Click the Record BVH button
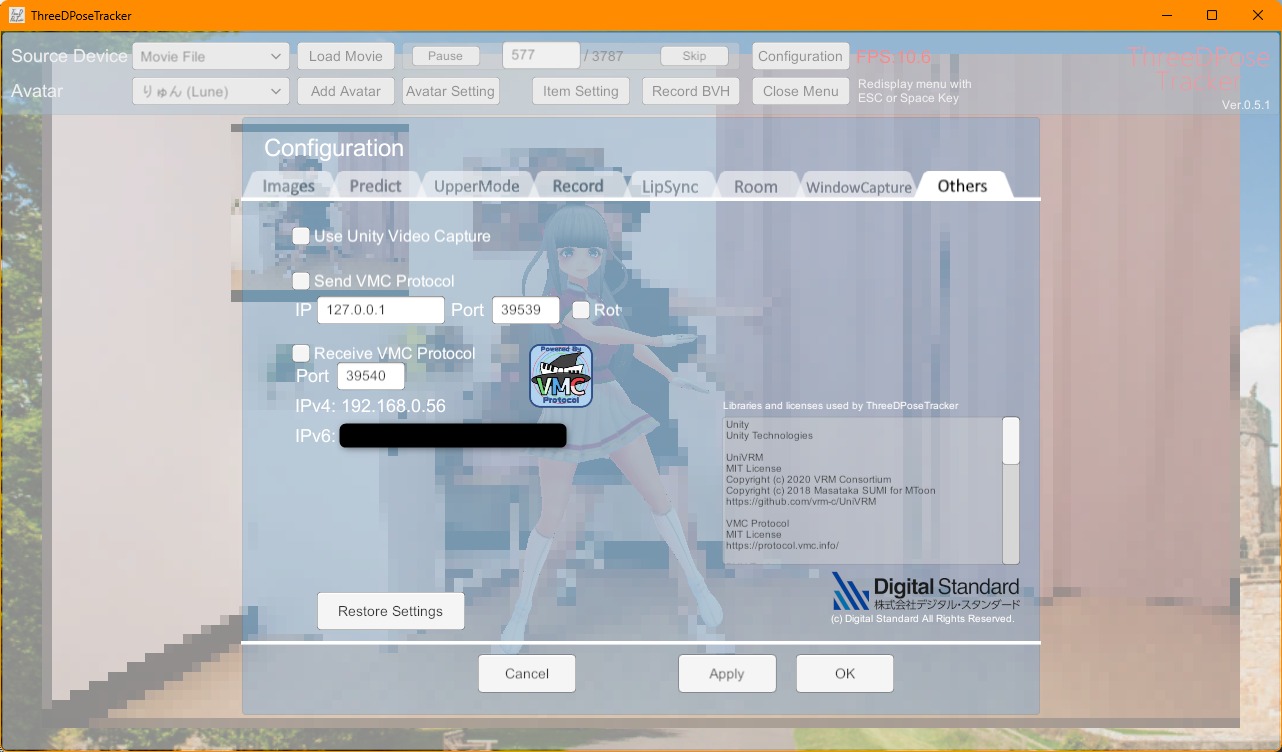The image size is (1282, 752). (x=690, y=91)
